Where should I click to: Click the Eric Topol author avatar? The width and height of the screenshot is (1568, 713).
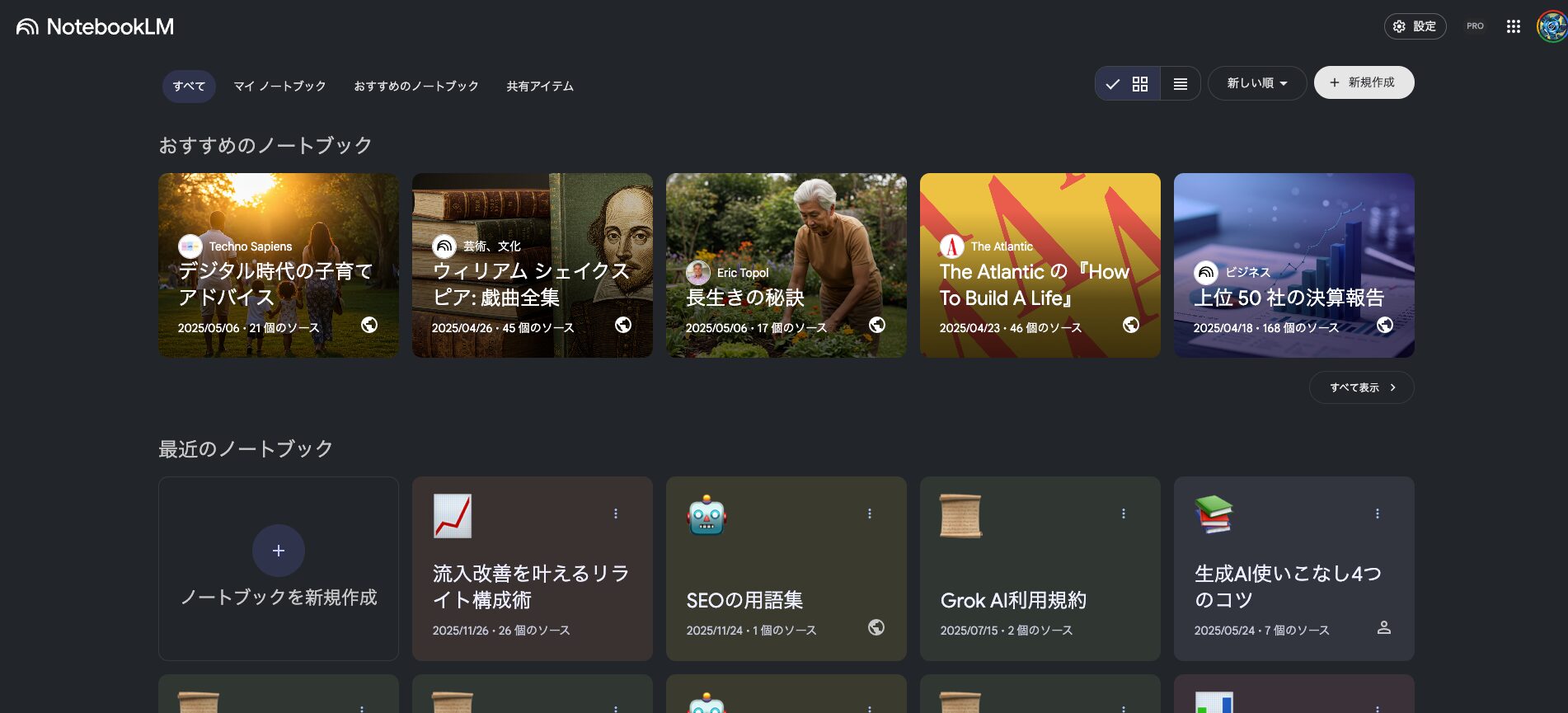[x=698, y=273]
